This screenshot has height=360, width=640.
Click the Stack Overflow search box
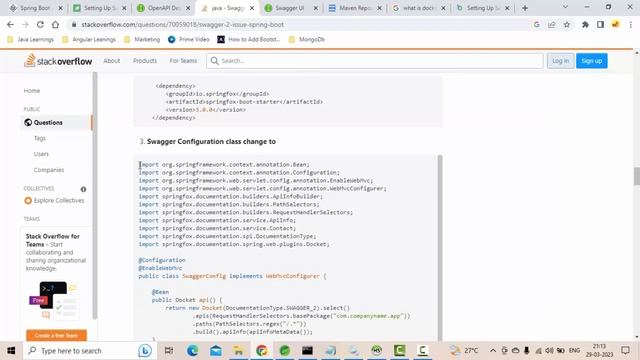click(375, 61)
